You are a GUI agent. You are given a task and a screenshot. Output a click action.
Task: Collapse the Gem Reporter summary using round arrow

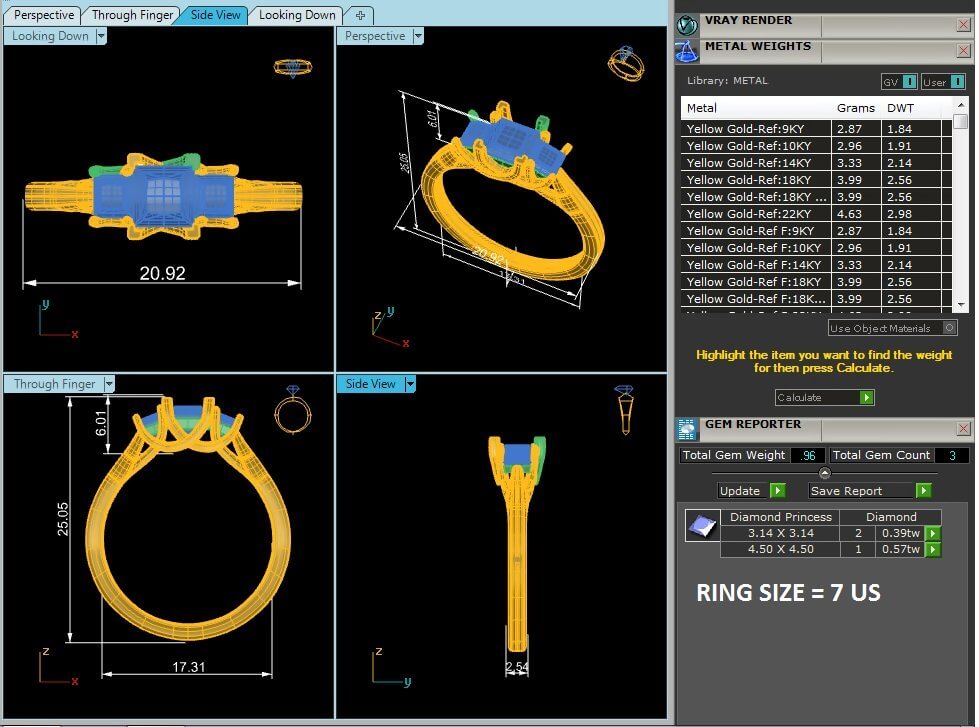(824, 473)
